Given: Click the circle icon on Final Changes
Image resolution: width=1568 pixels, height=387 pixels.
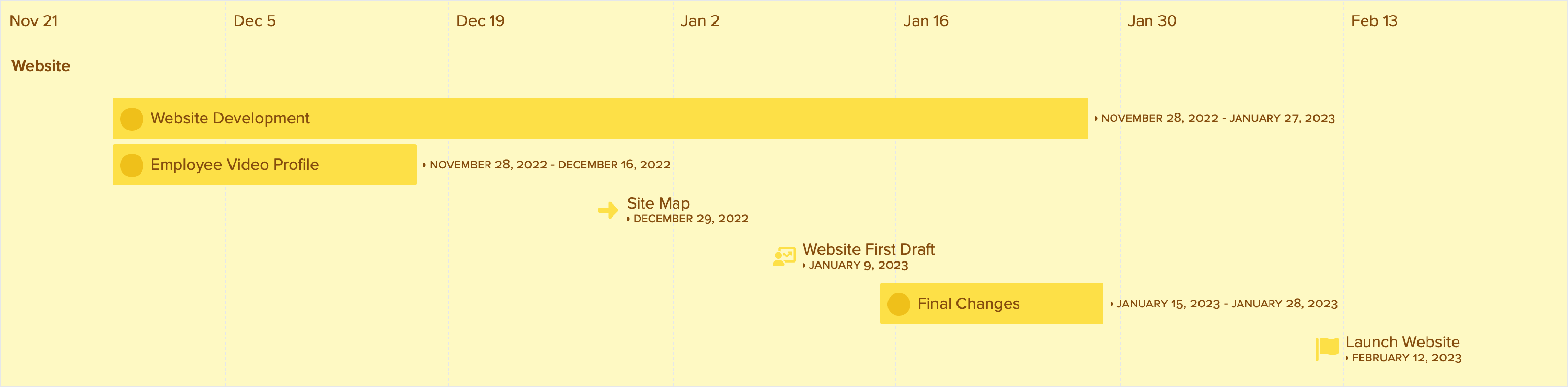Looking at the screenshot, I should (898, 304).
